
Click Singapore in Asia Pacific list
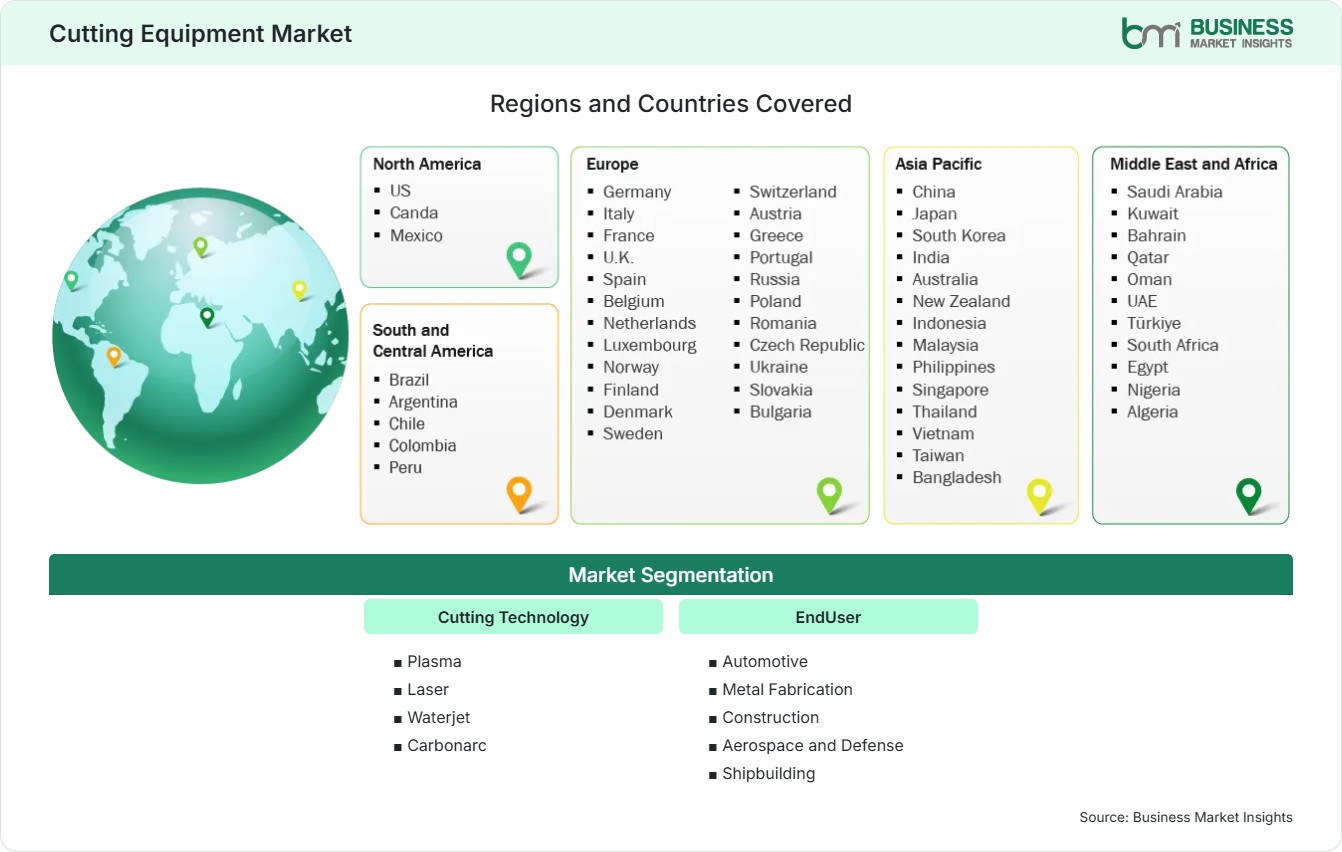click(951, 390)
